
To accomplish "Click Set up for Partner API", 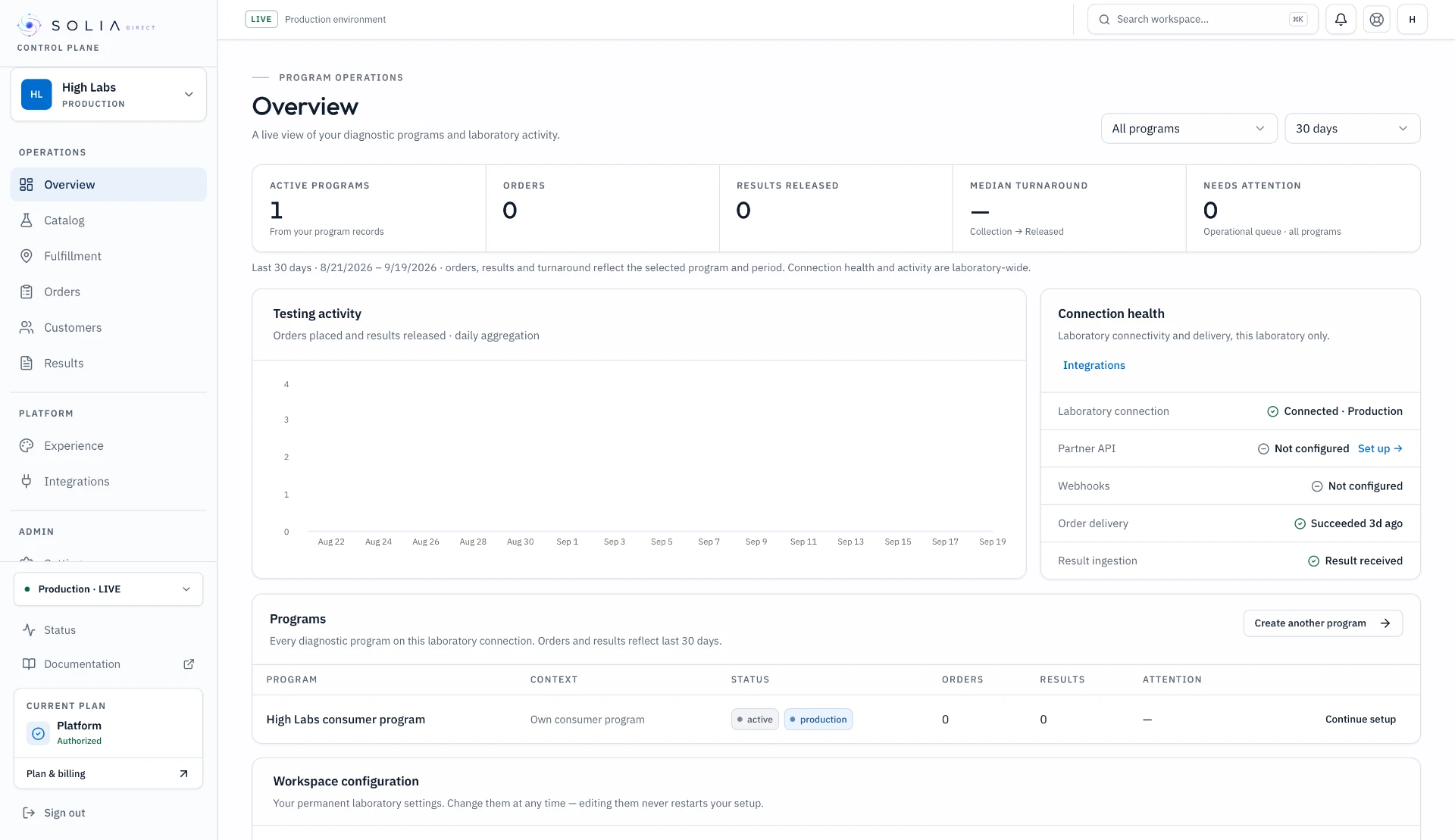I will pyautogui.click(x=1380, y=448).
